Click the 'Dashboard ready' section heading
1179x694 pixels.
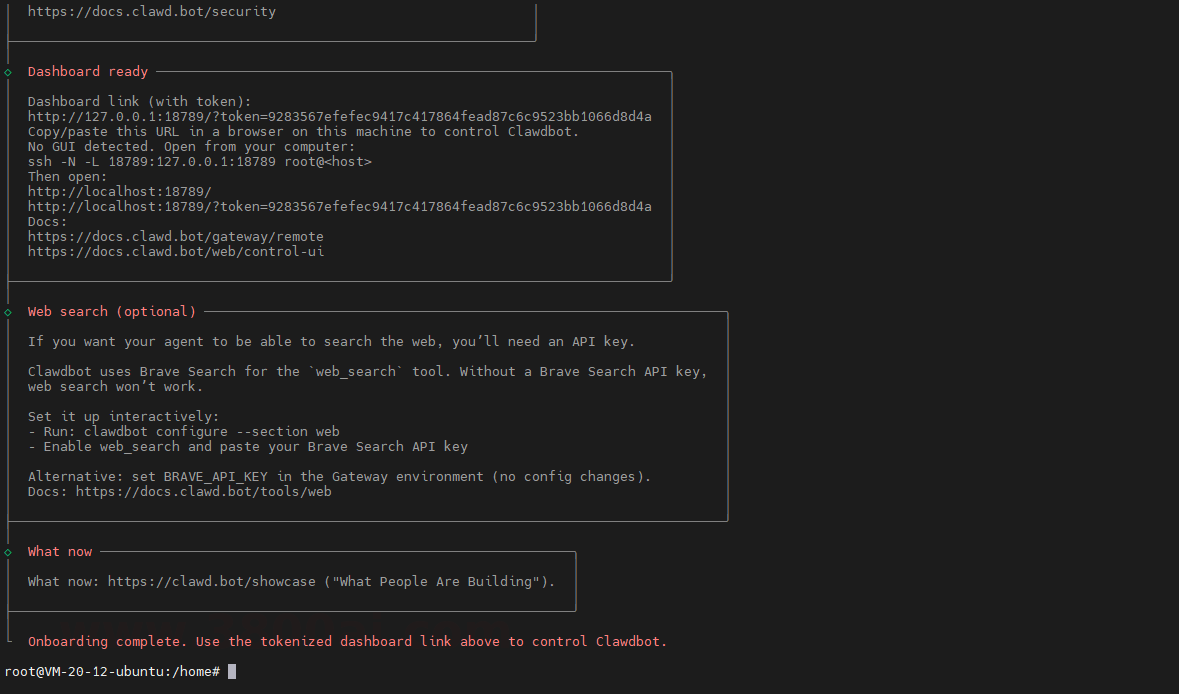pyautogui.click(x=87, y=72)
